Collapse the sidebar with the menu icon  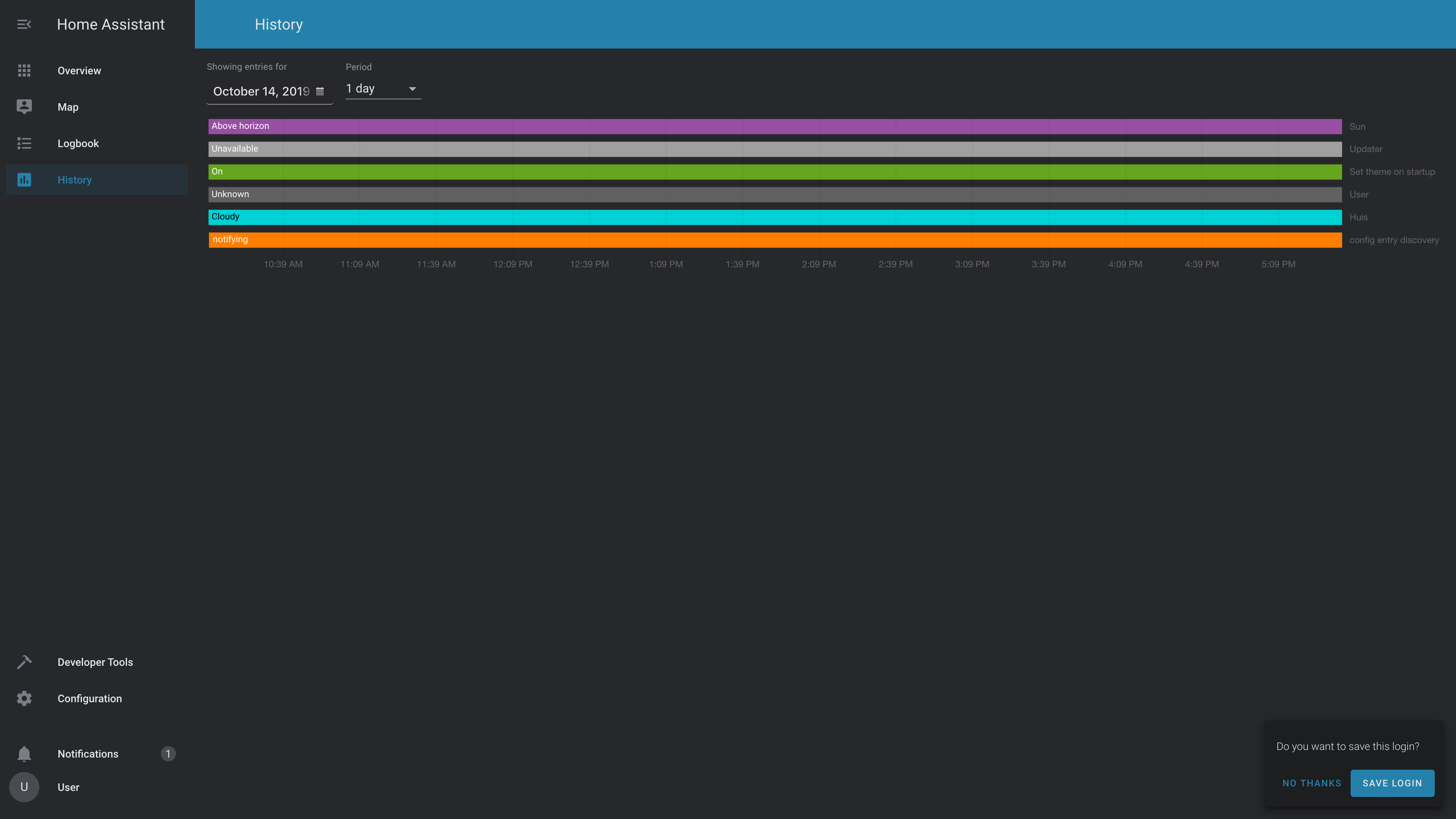pyautogui.click(x=24, y=24)
